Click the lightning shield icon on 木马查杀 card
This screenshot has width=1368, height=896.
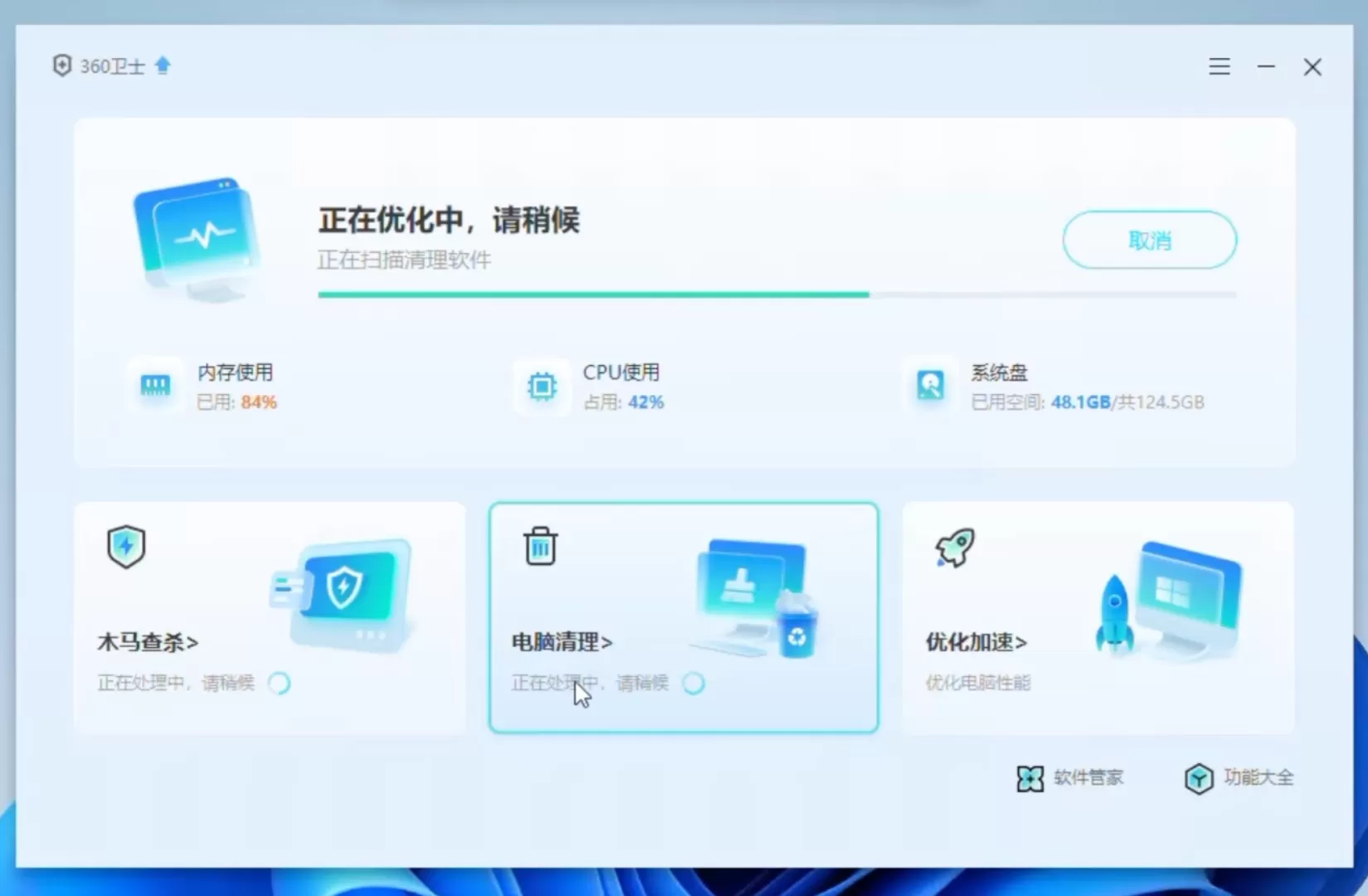[126, 546]
